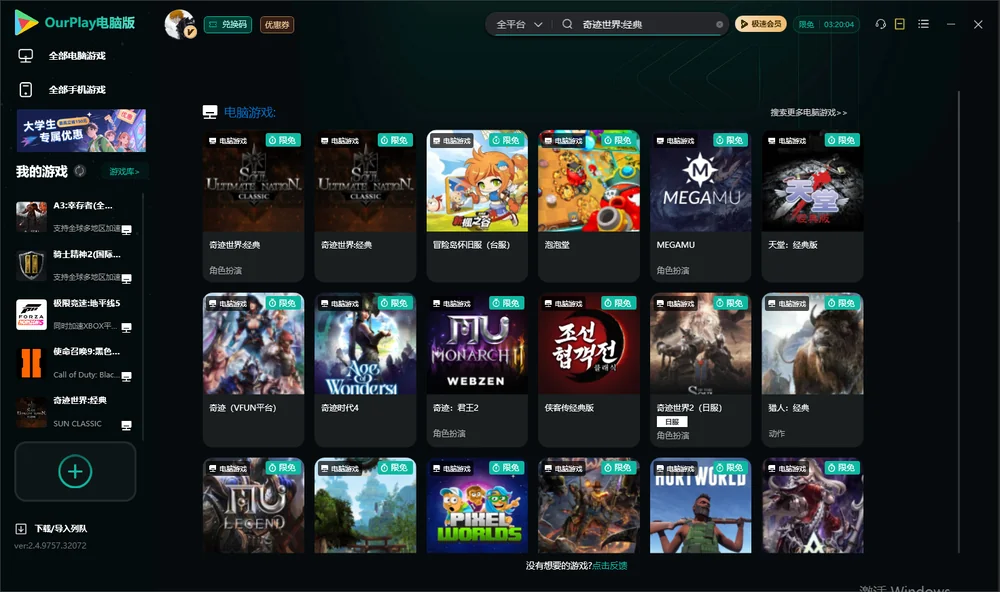The image size is (1000, 592).
Task: Open the 游戏库> link
Action: pos(124,172)
